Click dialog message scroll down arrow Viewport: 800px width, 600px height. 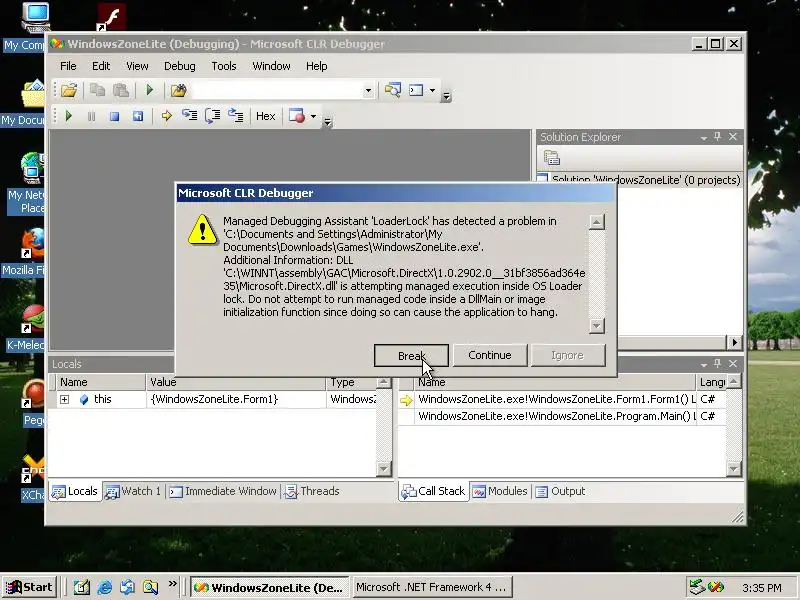click(x=597, y=326)
